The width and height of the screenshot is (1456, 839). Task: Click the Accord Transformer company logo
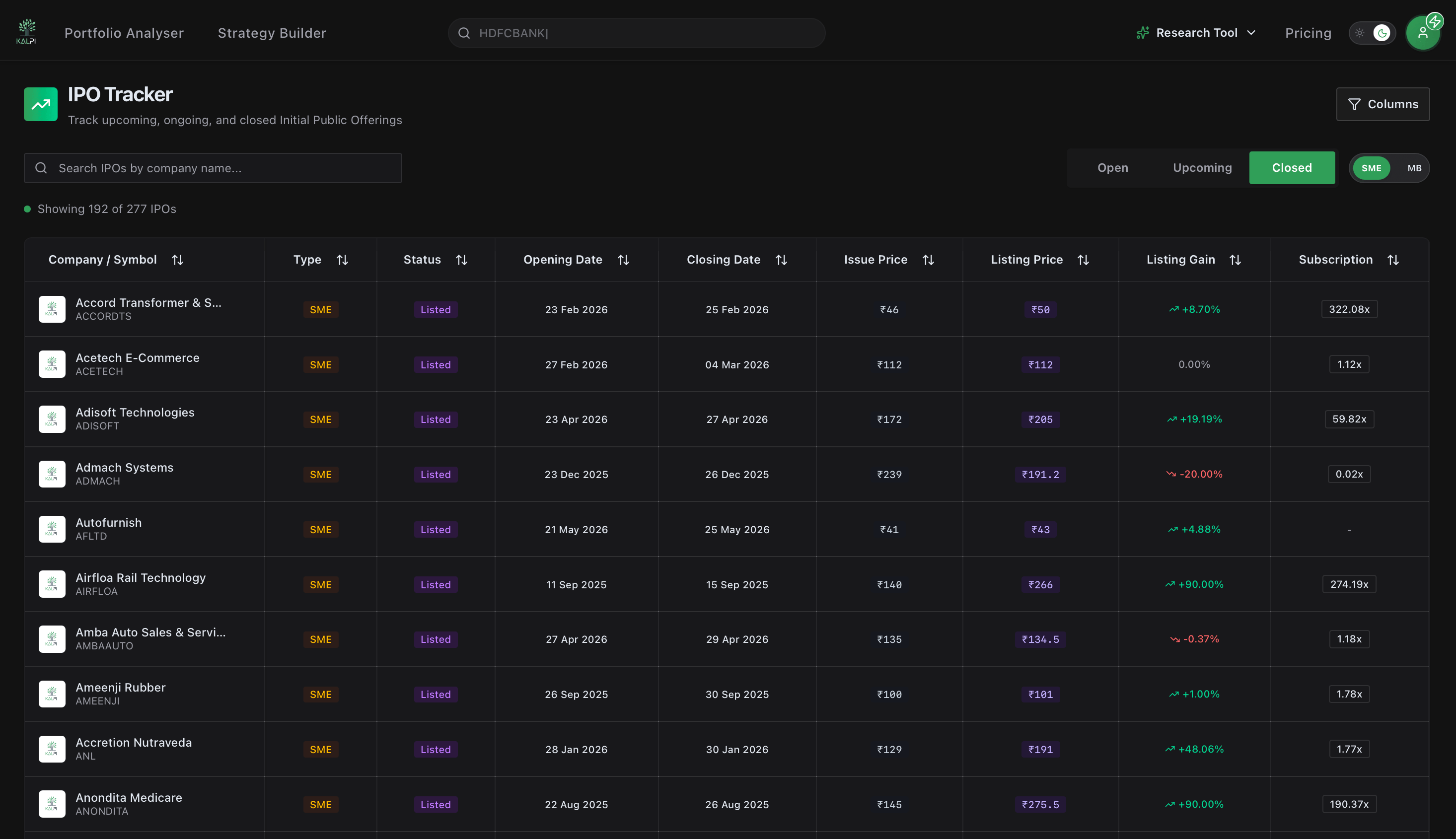click(x=52, y=309)
